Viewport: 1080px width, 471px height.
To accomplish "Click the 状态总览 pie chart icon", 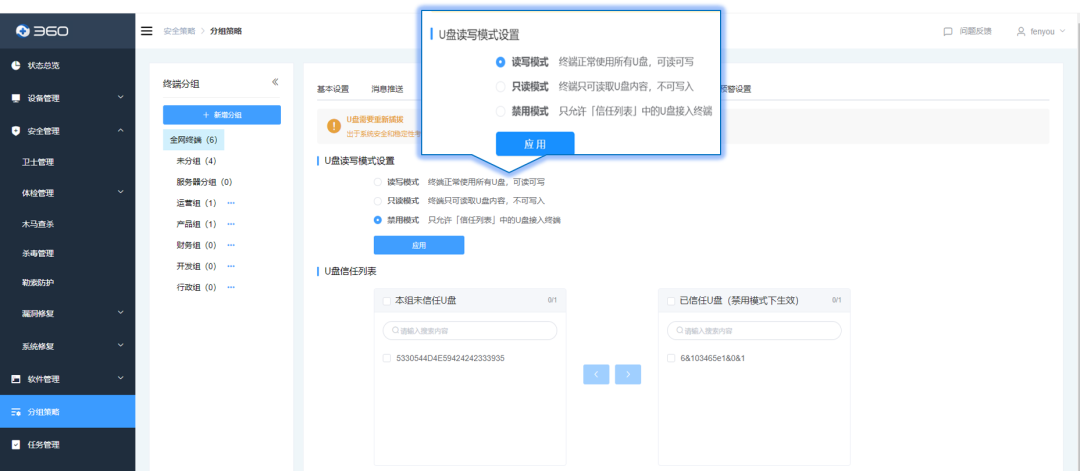I will [16, 65].
